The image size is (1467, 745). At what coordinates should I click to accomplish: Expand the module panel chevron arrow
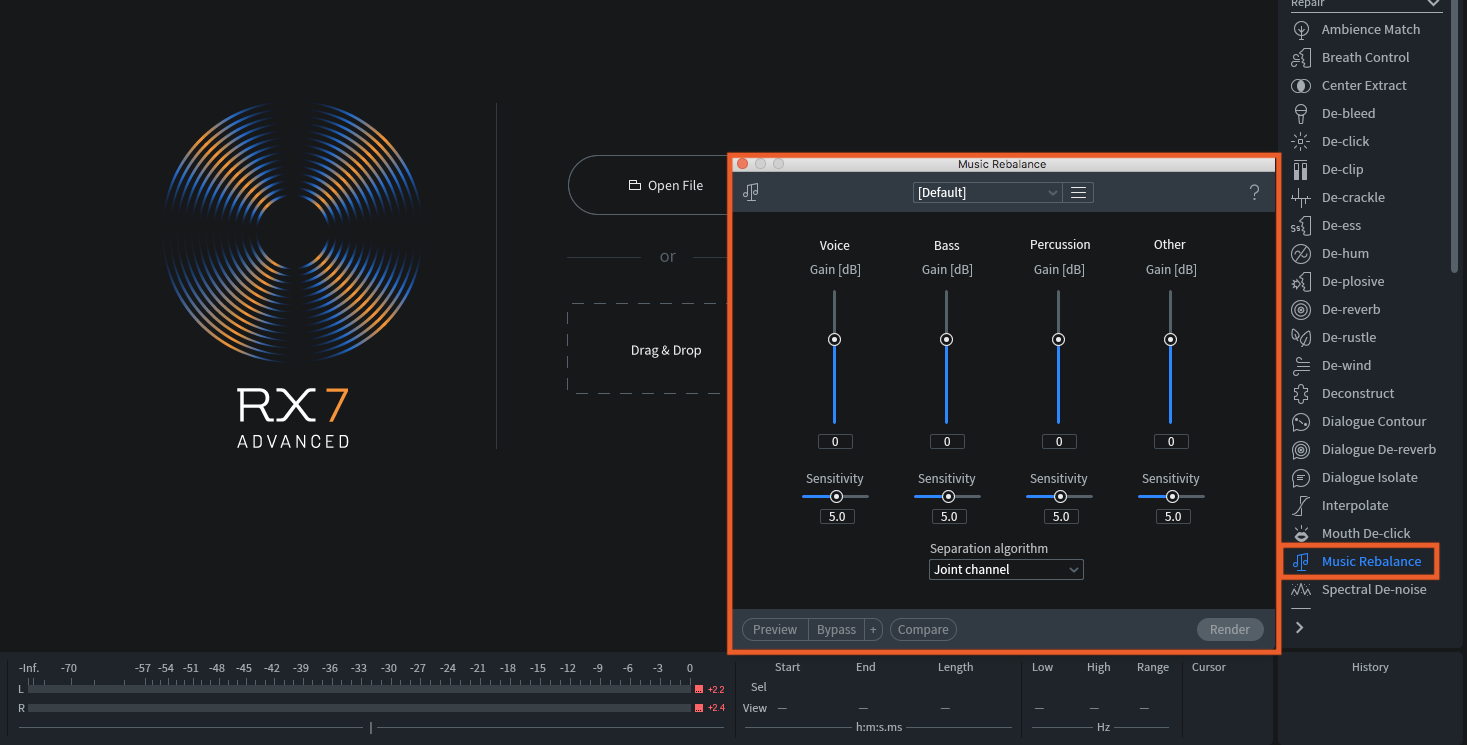coord(1299,628)
